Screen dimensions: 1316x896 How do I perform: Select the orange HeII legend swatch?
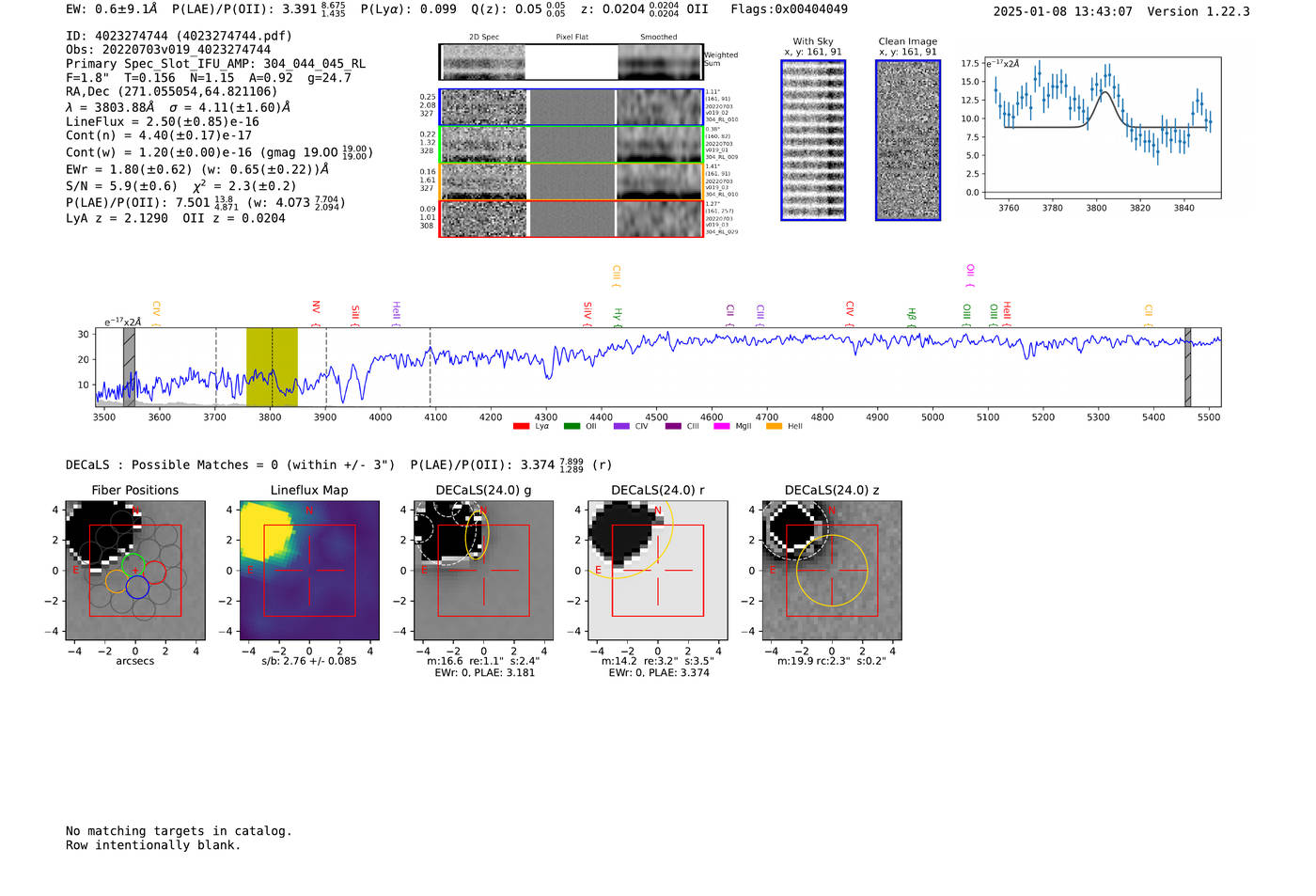[x=775, y=427]
